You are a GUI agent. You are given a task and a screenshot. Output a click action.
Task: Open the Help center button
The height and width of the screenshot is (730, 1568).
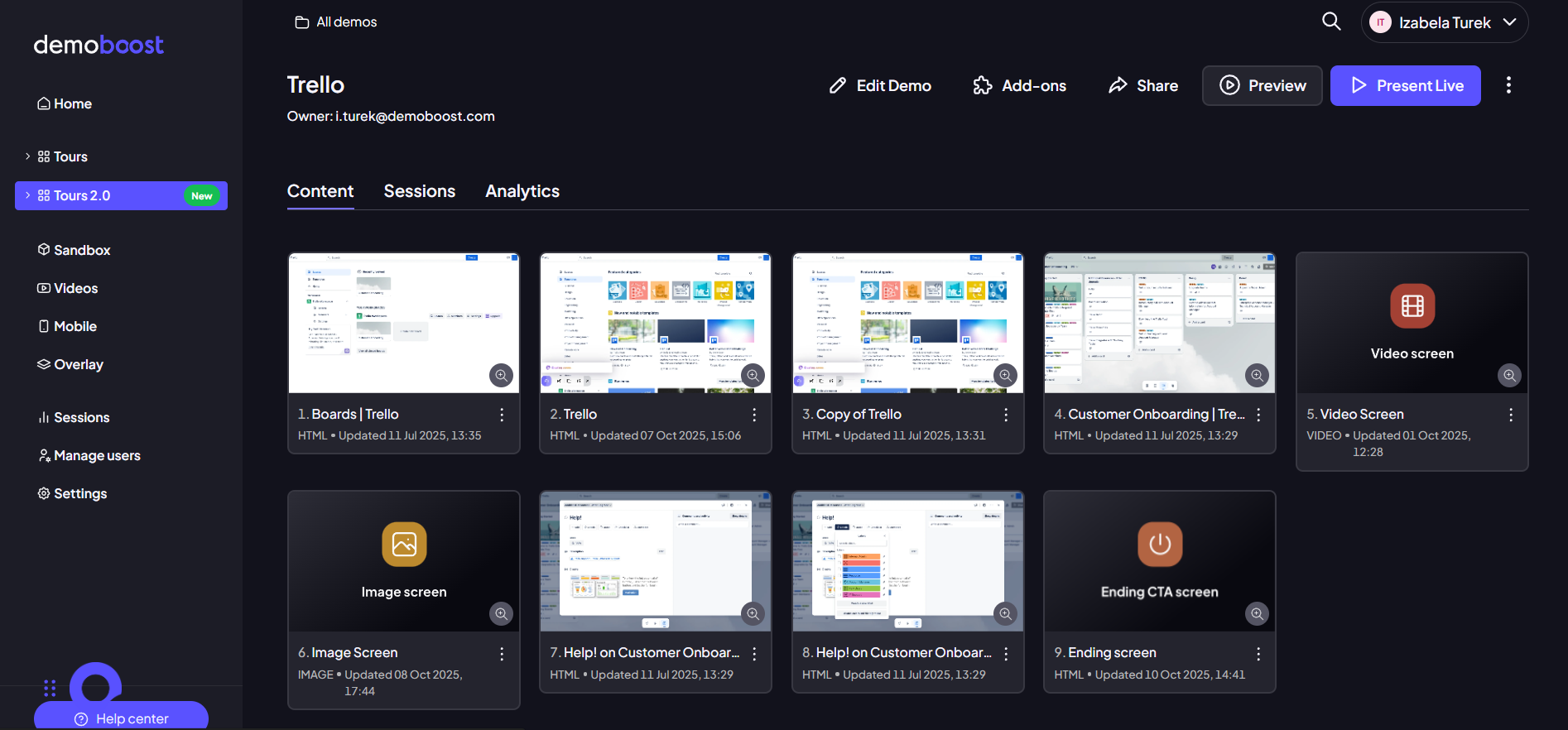coord(121,717)
